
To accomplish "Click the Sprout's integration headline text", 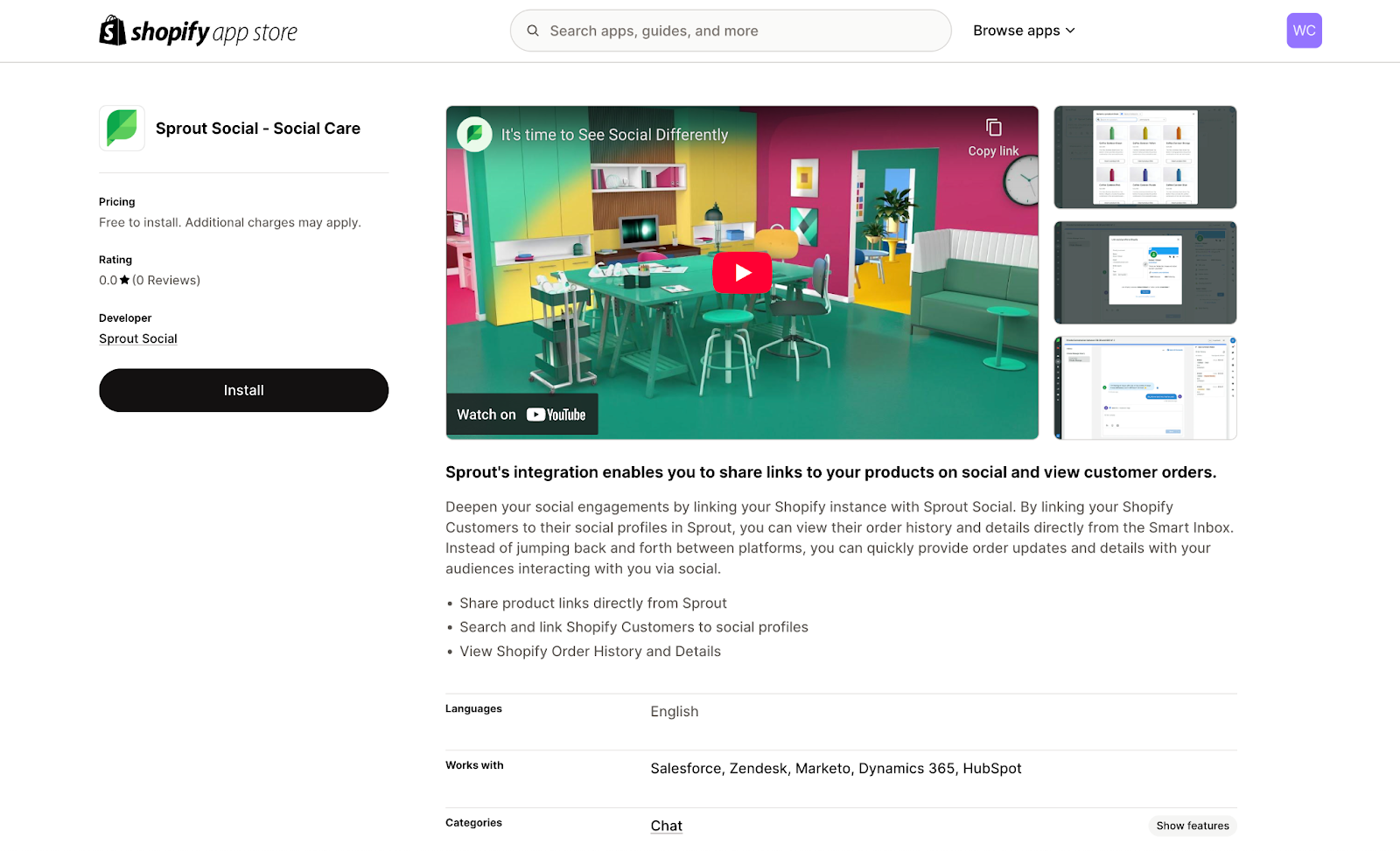I will (x=830, y=472).
